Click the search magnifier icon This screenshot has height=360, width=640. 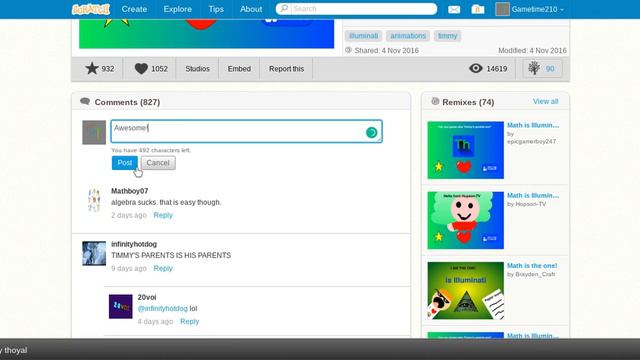click(284, 9)
